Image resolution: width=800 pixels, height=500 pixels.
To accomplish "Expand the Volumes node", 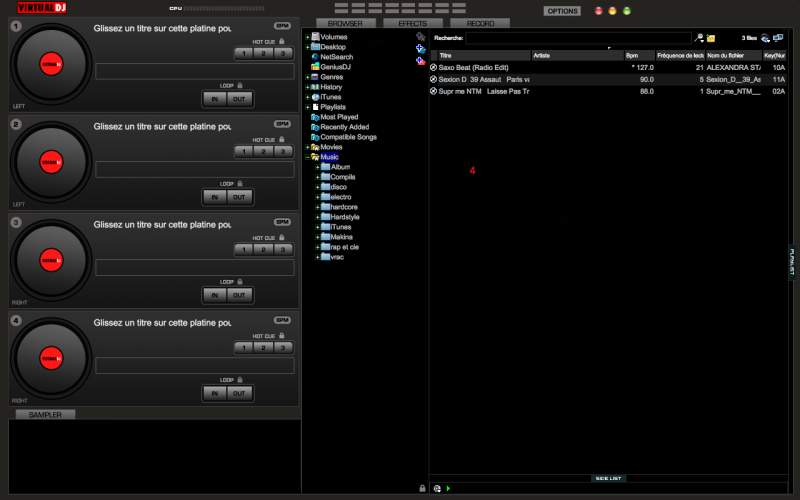I will [307, 37].
